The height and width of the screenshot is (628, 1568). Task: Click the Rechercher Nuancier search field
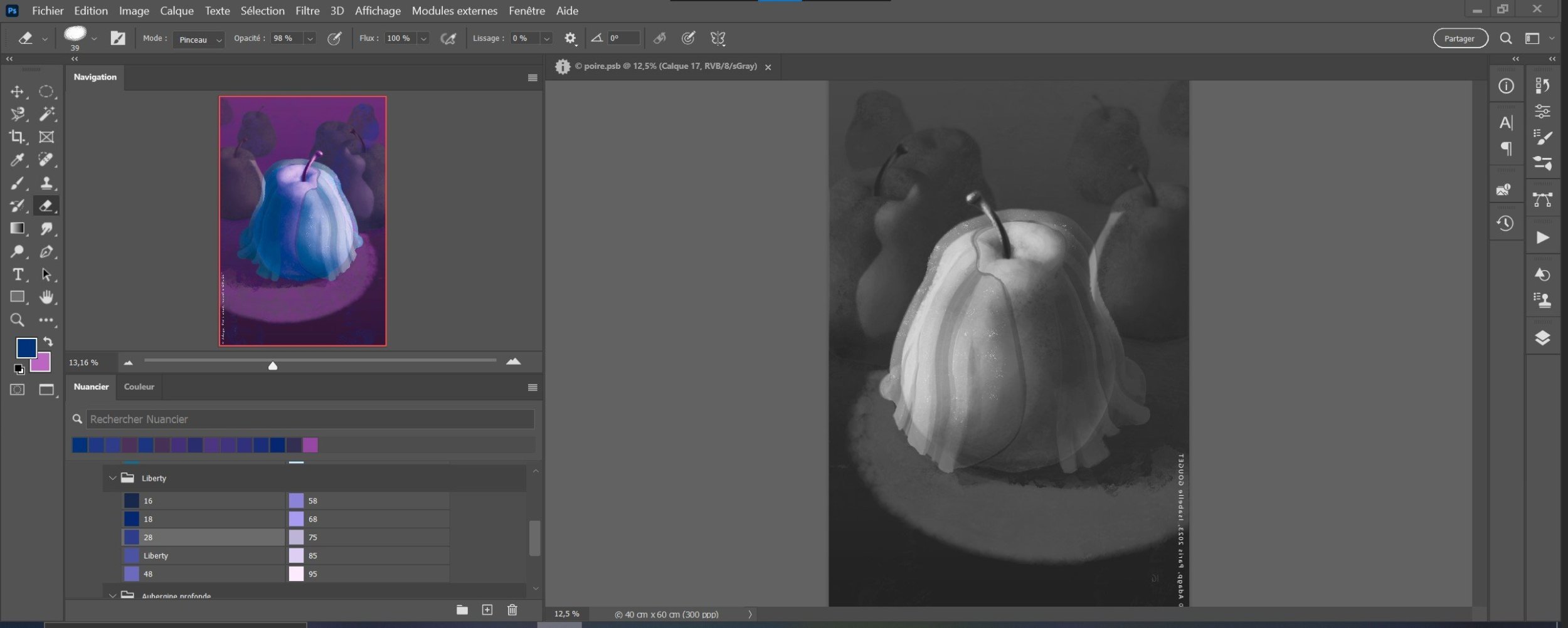coord(310,419)
